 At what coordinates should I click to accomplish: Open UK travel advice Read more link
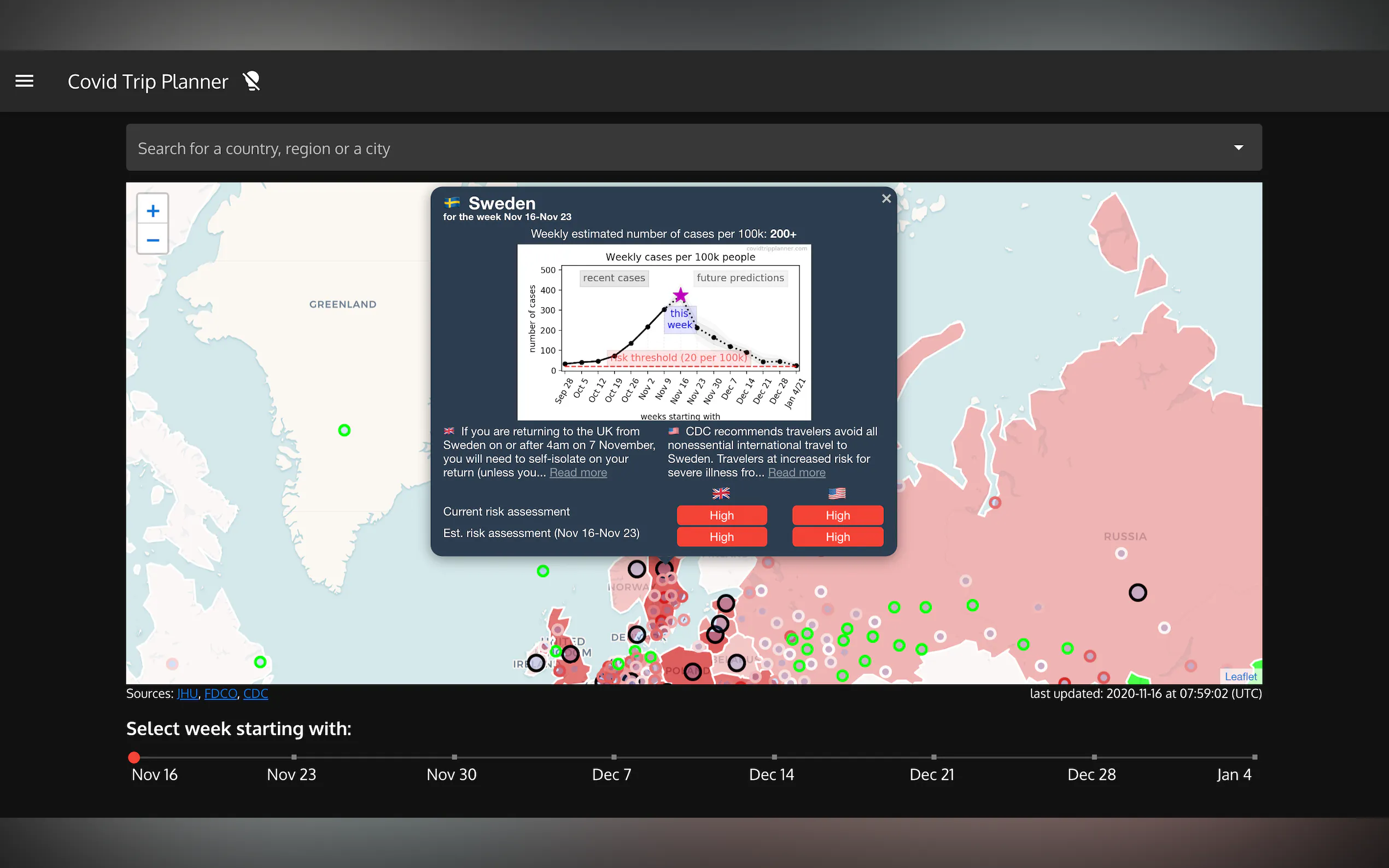[577, 472]
